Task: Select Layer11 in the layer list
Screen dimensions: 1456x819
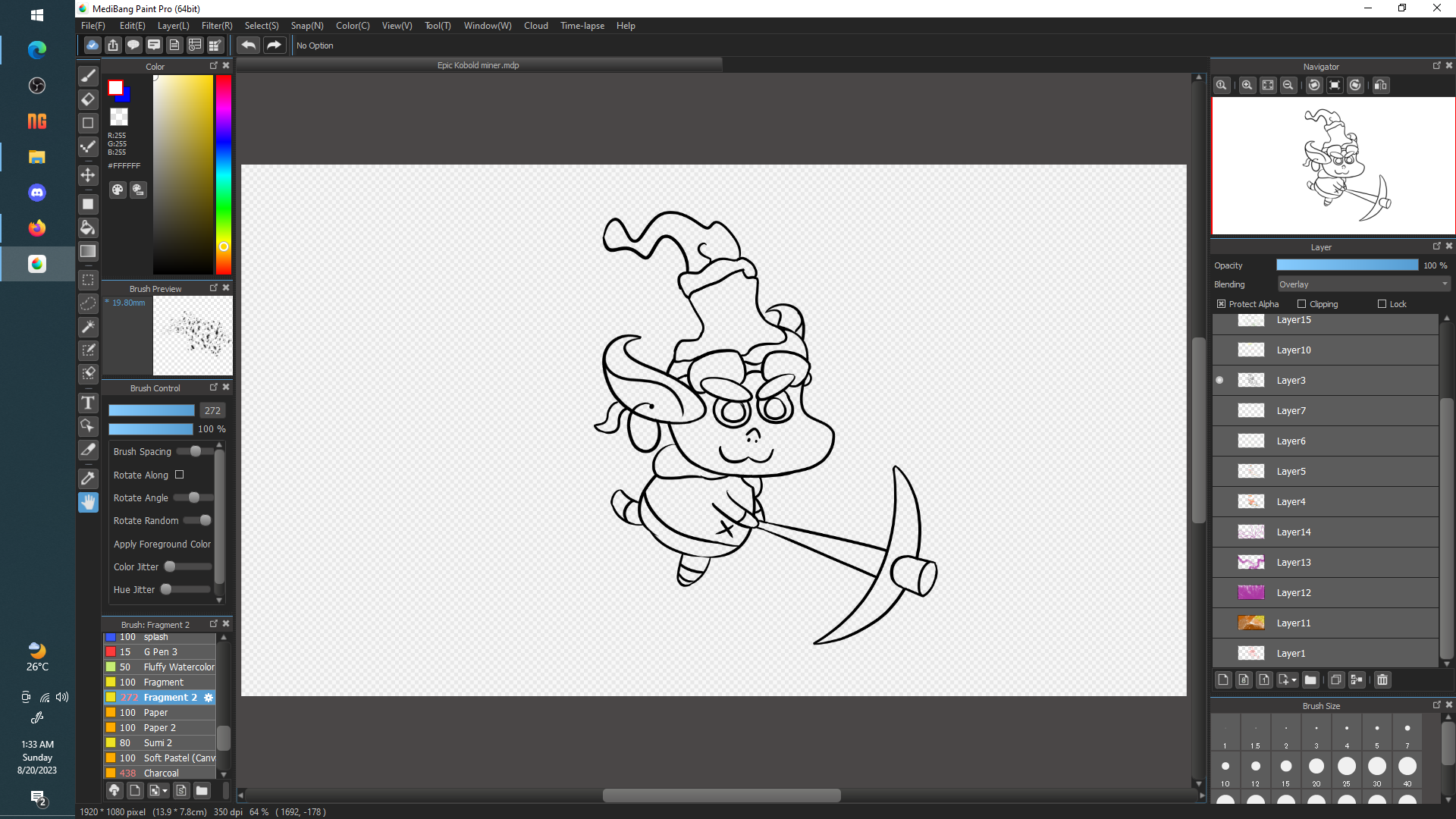Action: [1326, 623]
